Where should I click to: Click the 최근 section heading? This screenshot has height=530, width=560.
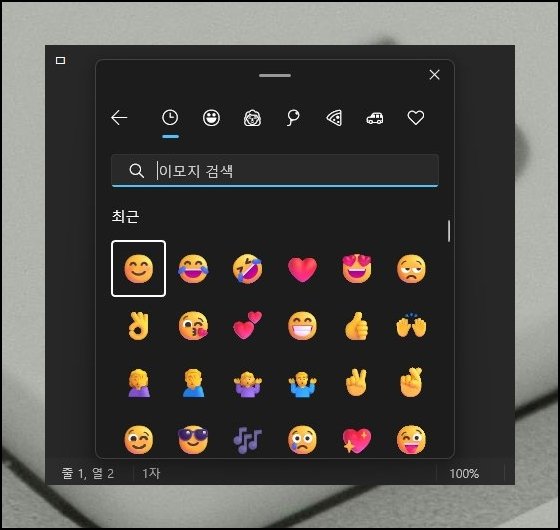point(125,216)
